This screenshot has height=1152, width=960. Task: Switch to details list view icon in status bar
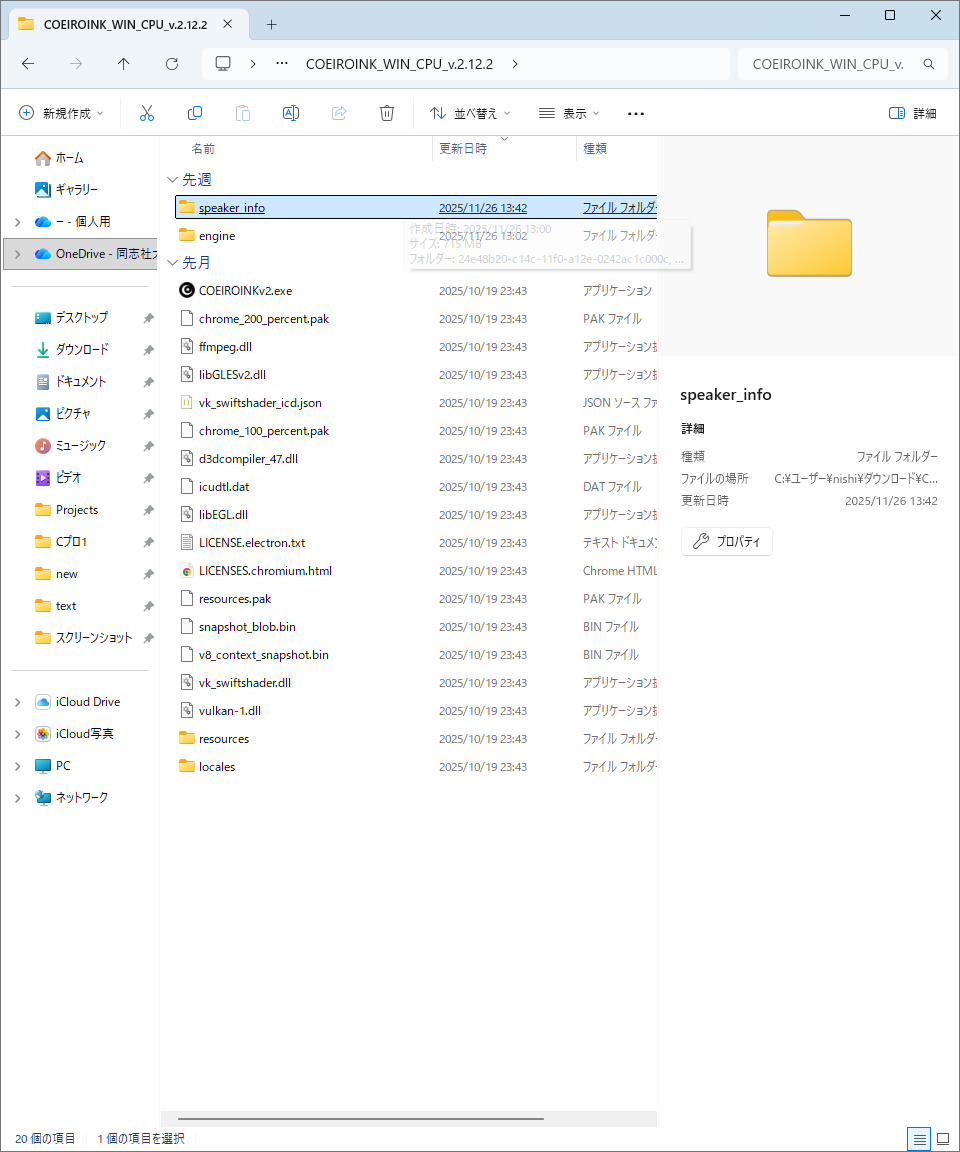[x=919, y=1139]
